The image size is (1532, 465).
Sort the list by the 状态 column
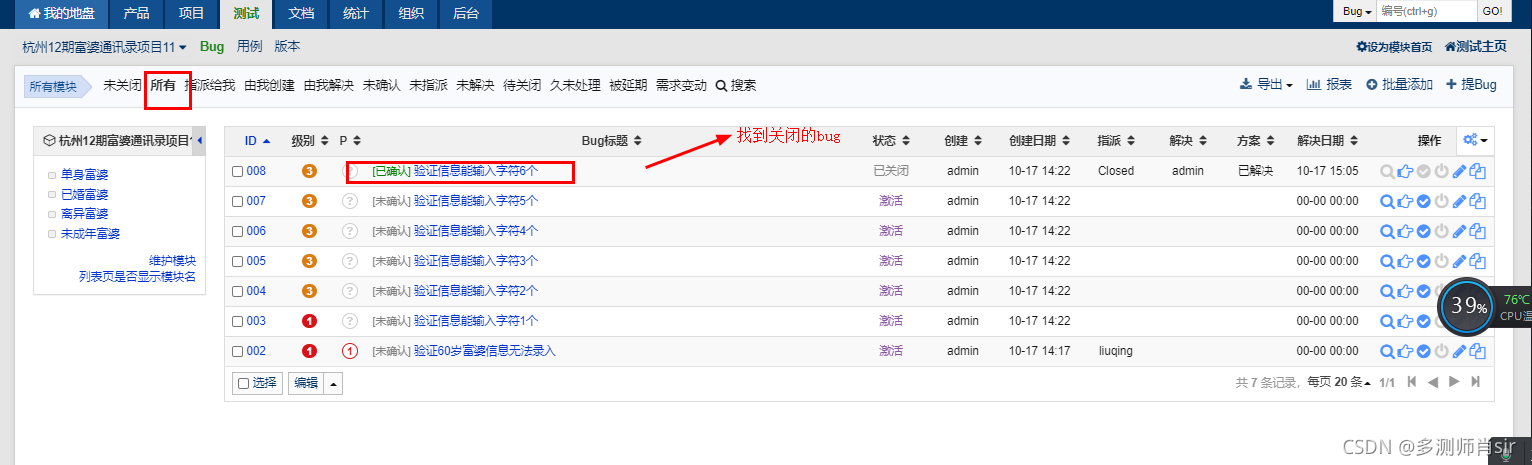coord(891,141)
